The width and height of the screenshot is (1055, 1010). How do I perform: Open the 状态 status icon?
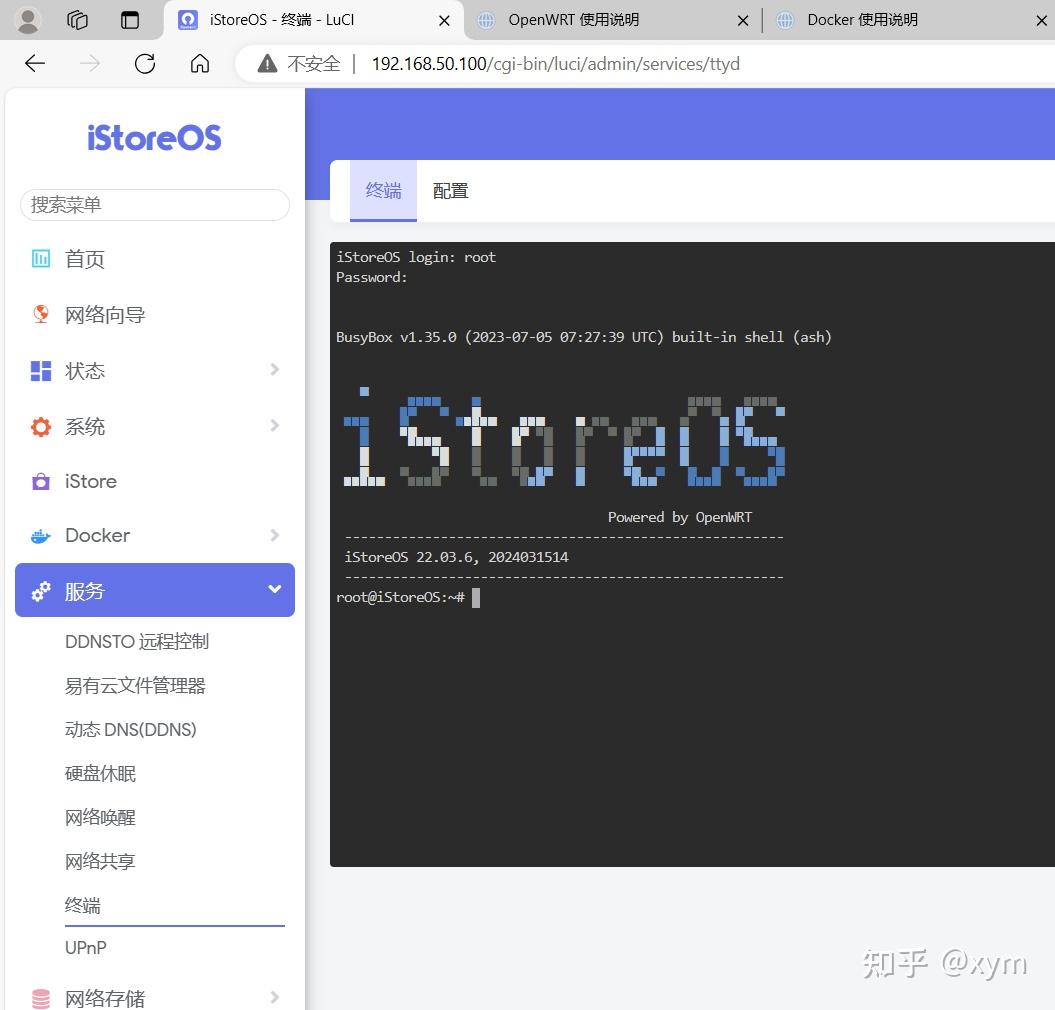coord(40,370)
